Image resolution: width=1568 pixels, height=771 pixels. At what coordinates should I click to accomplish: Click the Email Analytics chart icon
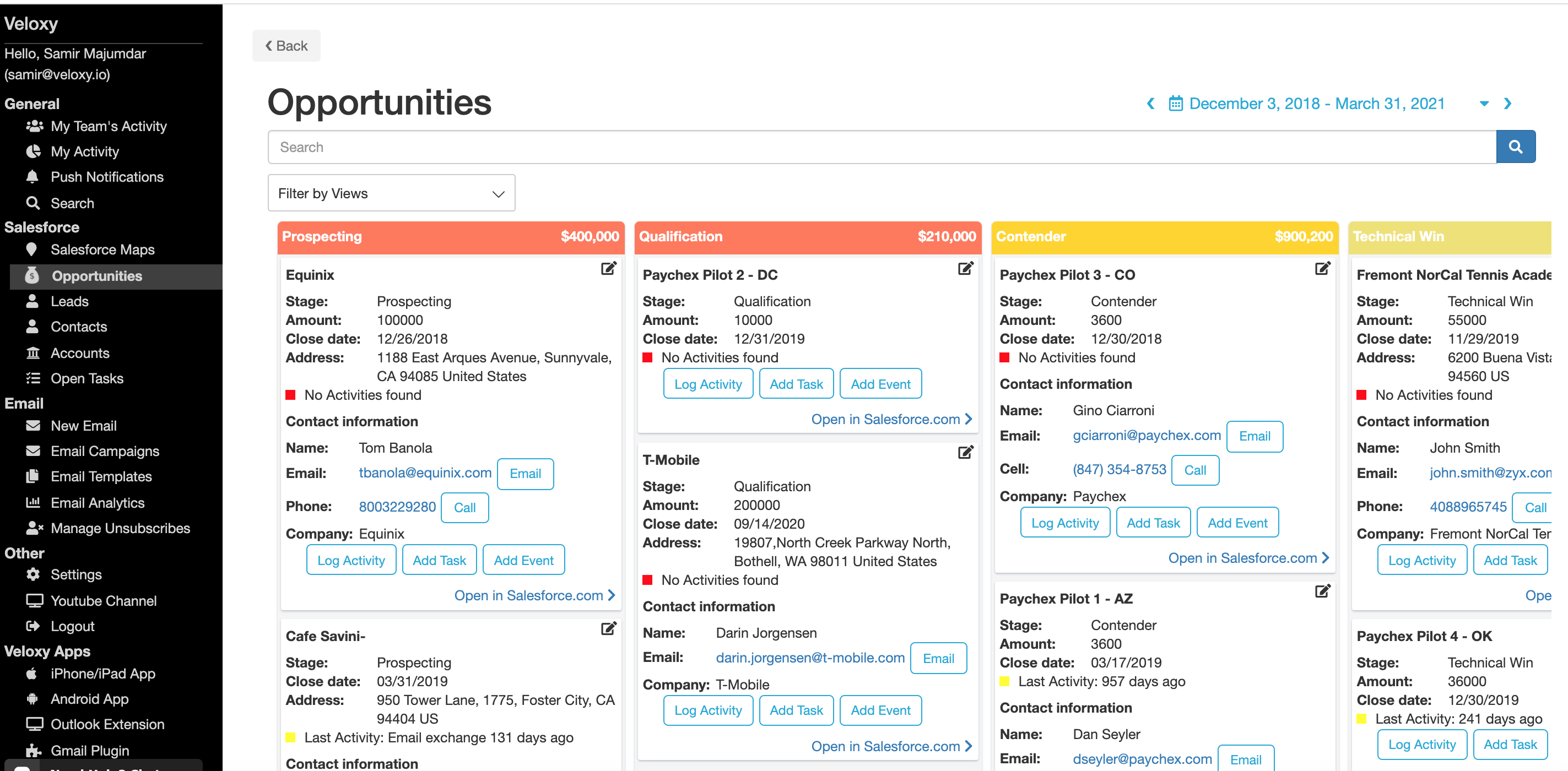33,503
